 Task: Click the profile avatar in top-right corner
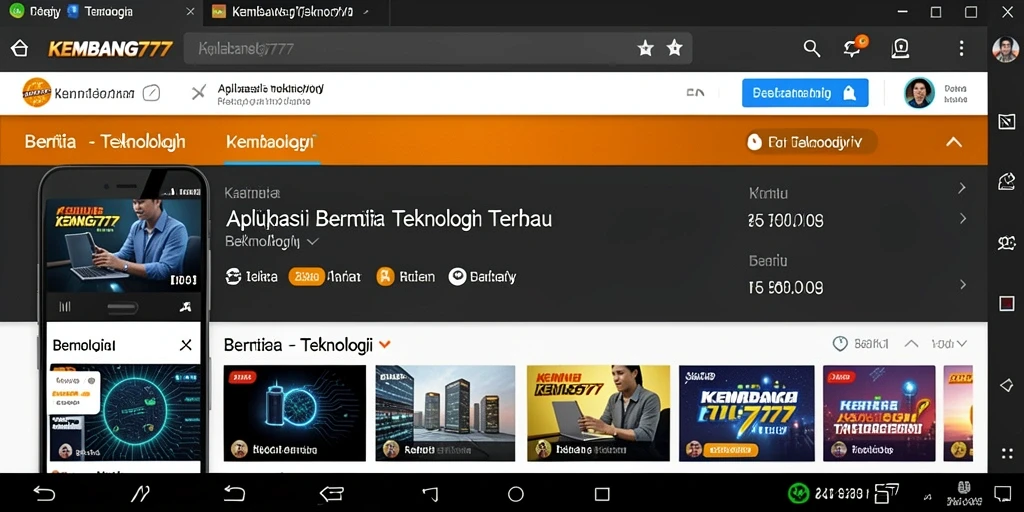(1005, 49)
